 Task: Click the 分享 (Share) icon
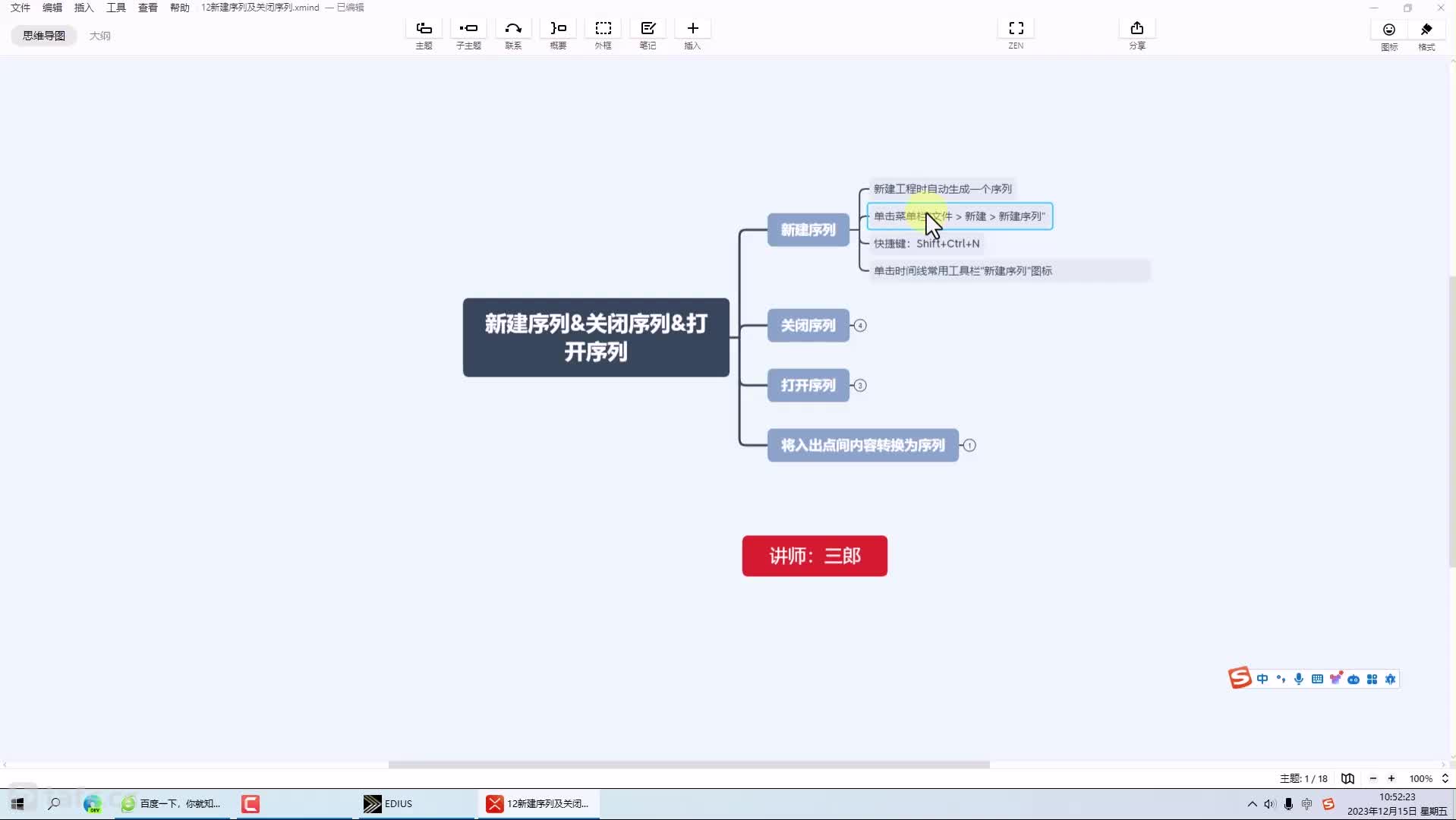click(1136, 29)
